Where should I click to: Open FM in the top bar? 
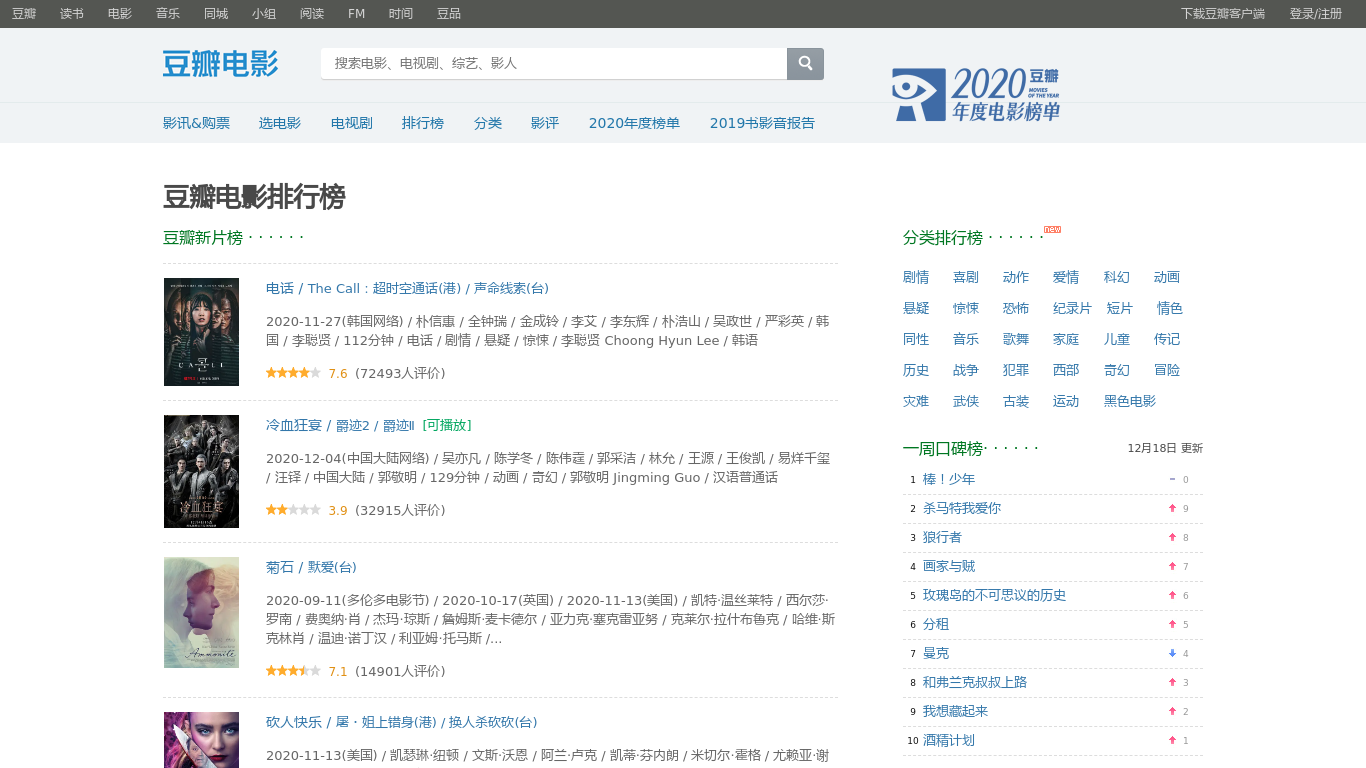tap(356, 14)
